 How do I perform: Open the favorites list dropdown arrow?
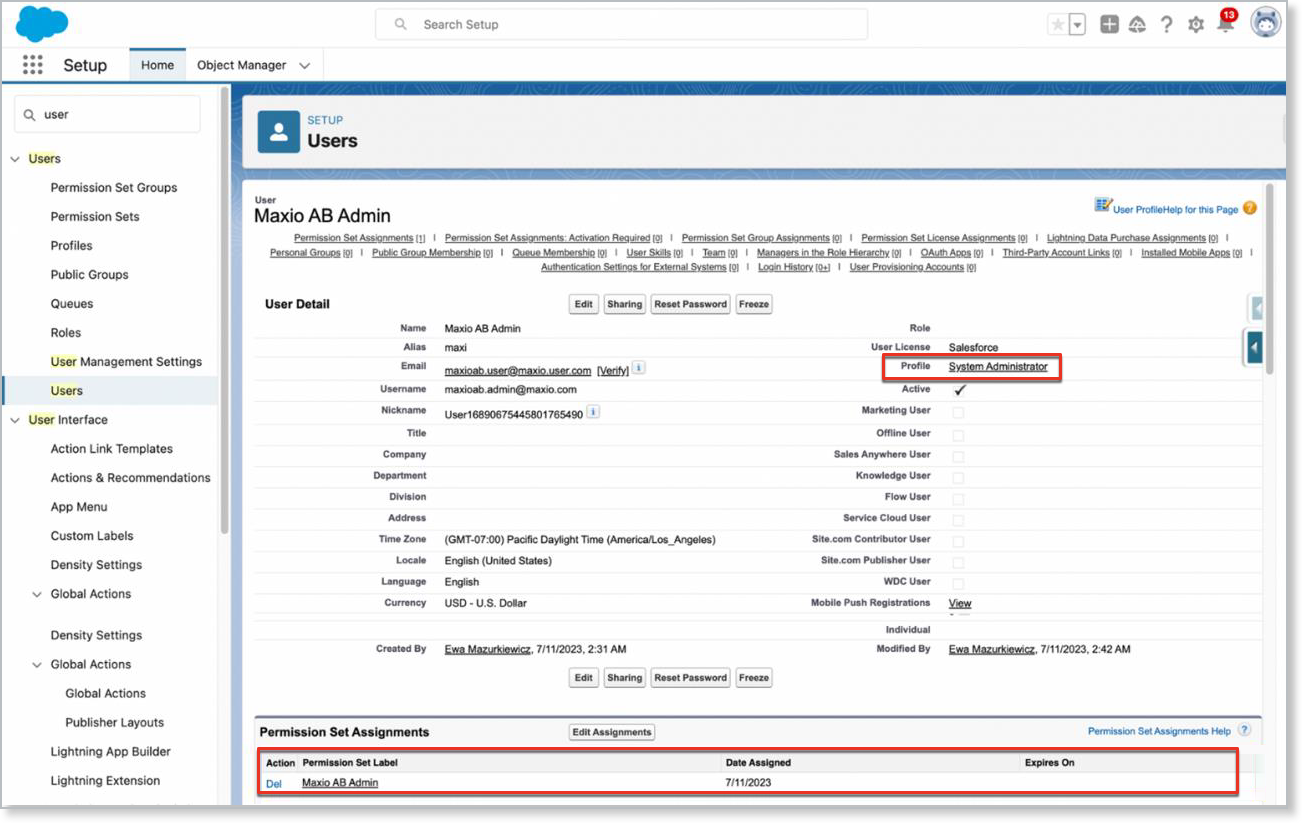(1077, 25)
